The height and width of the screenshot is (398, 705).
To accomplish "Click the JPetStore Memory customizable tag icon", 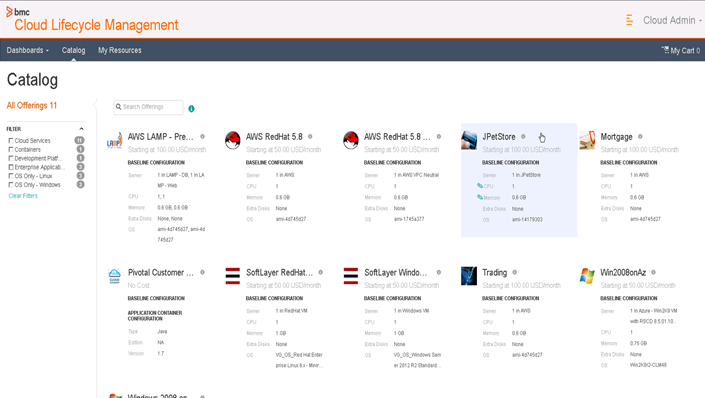I will click(x=480, y=197).
